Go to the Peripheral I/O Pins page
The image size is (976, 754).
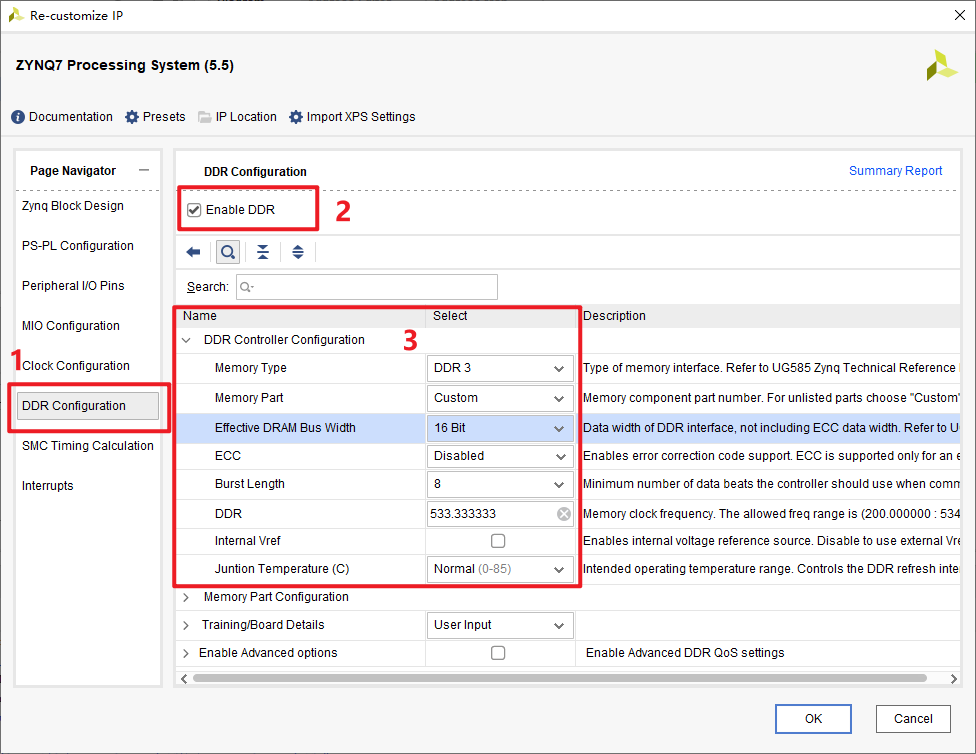[73, 286]
